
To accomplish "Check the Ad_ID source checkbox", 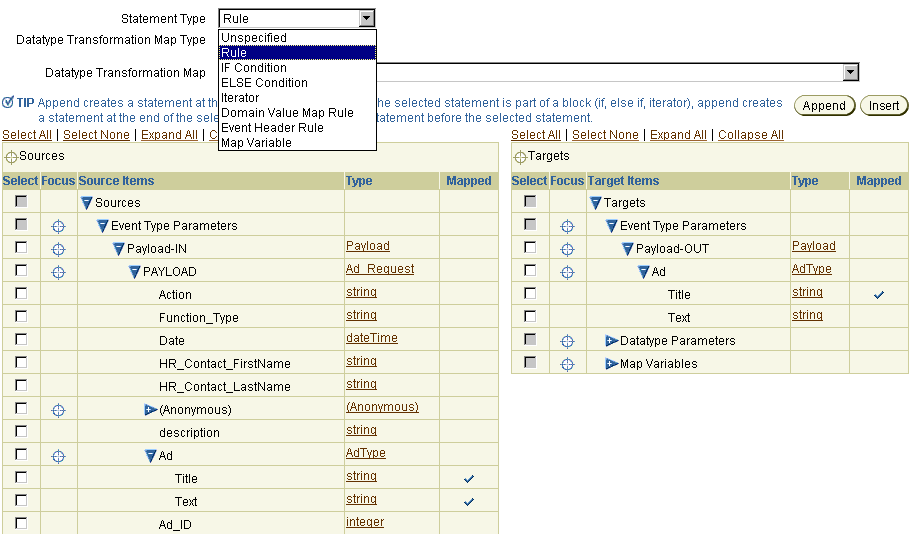I will click(21, 523).
